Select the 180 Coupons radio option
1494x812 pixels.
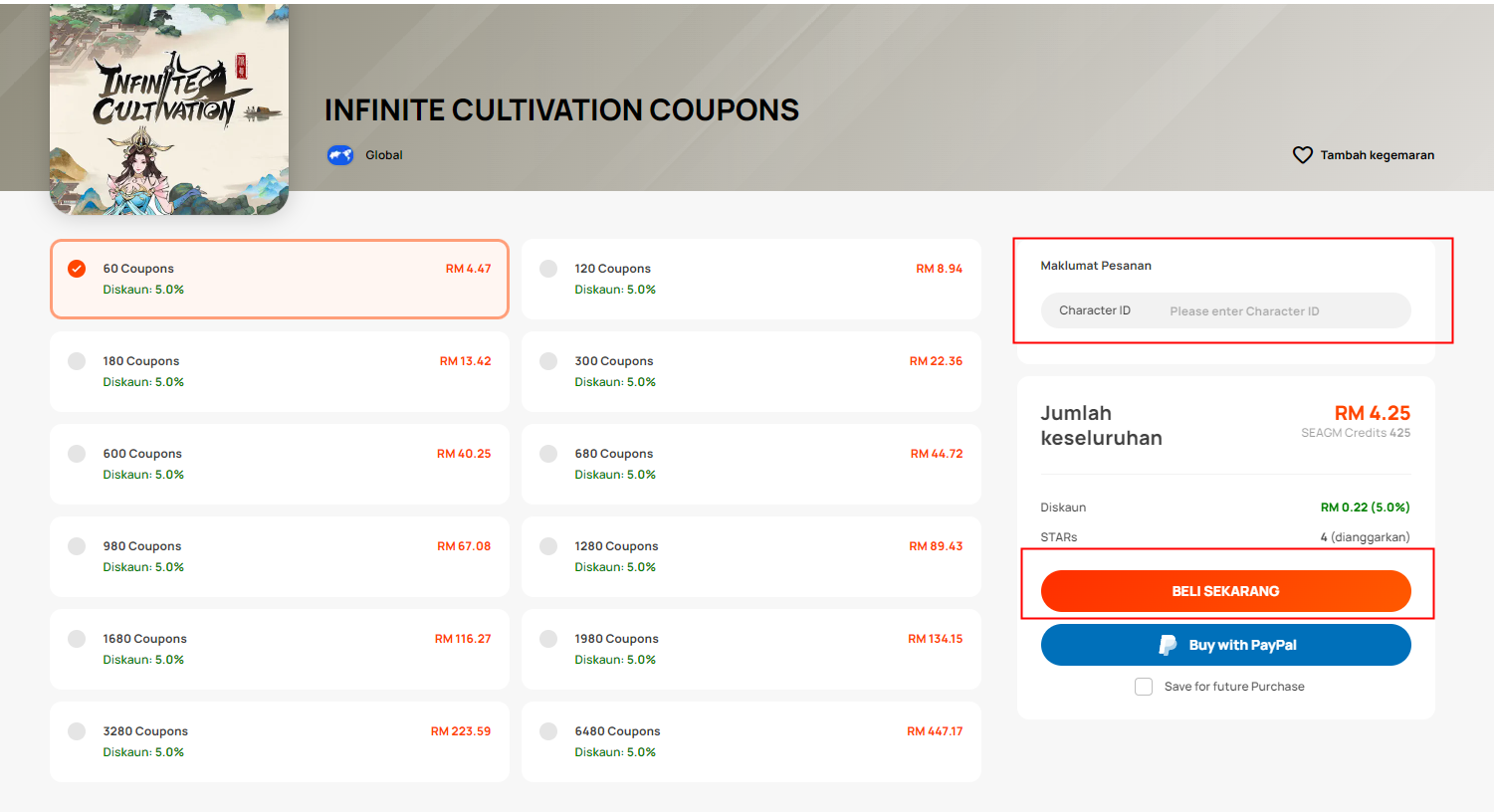coord(77,361)
